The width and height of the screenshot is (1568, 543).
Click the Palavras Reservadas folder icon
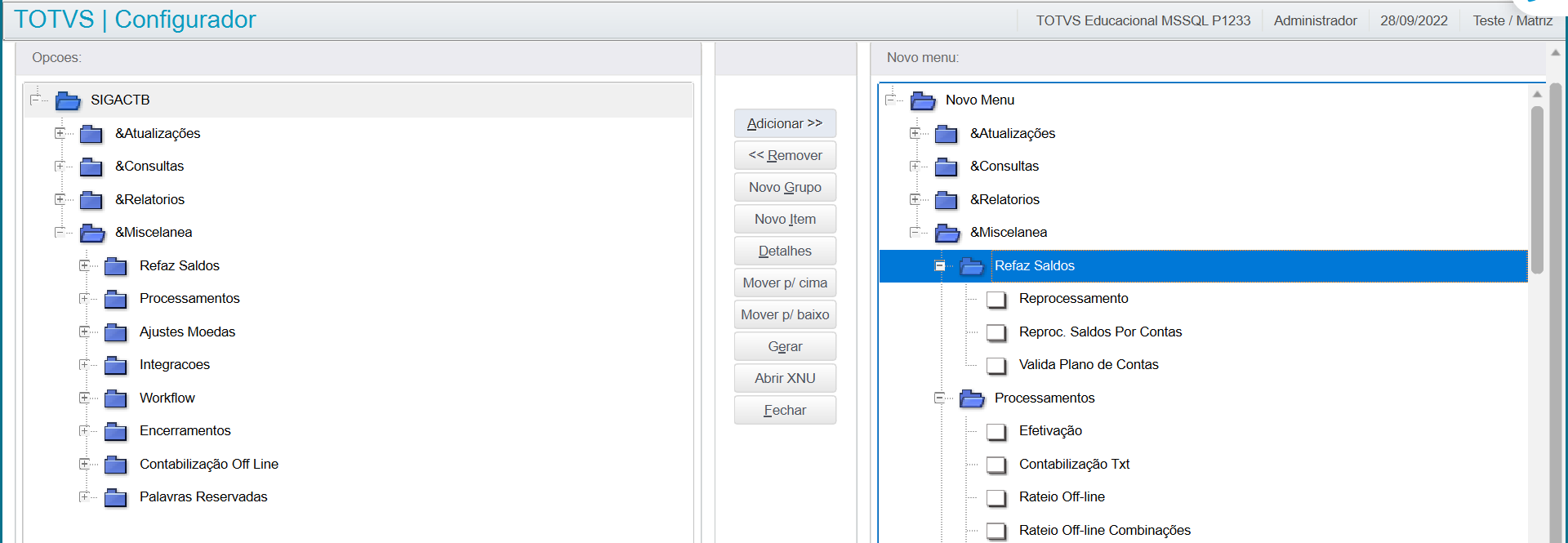tap(116, 497)
